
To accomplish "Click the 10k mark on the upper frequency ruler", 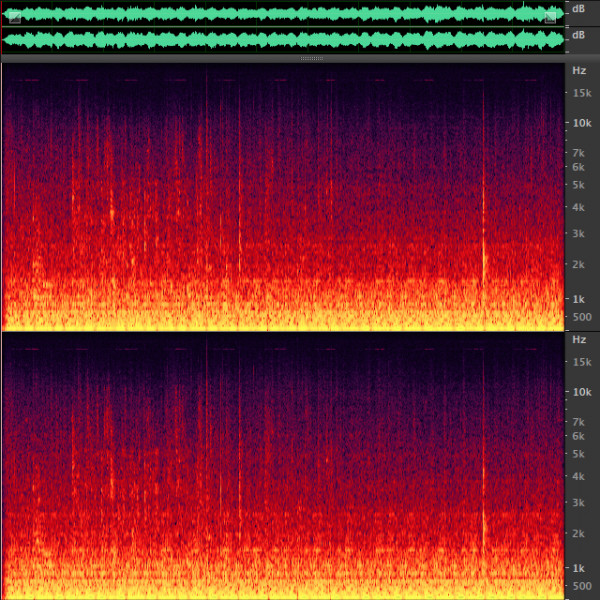I will pos(579,123).
